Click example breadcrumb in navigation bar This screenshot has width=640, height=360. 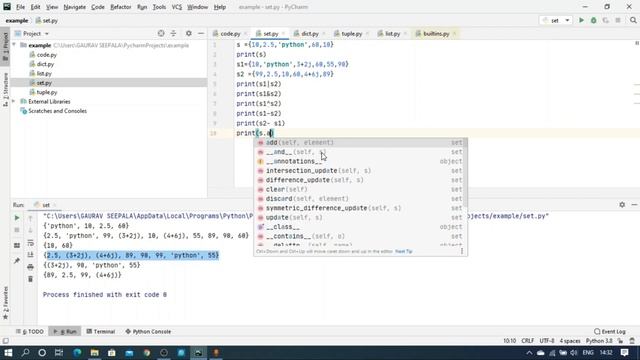17,20
